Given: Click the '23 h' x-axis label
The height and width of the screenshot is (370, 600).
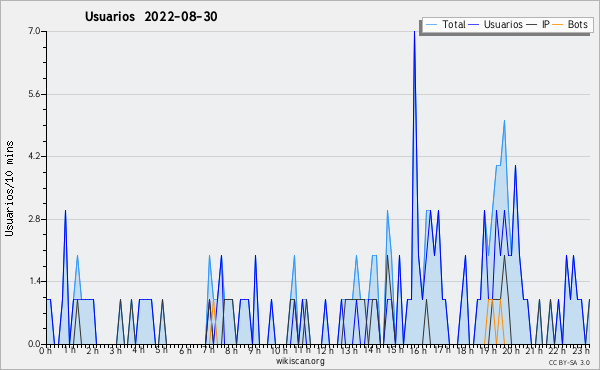Looking at the screenshot, I should pyautogui.click(x=580, y=350).
